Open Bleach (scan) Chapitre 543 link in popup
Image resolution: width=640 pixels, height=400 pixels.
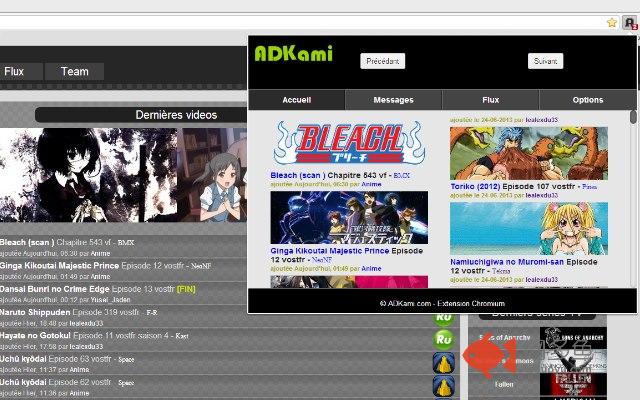coord(329,176)
